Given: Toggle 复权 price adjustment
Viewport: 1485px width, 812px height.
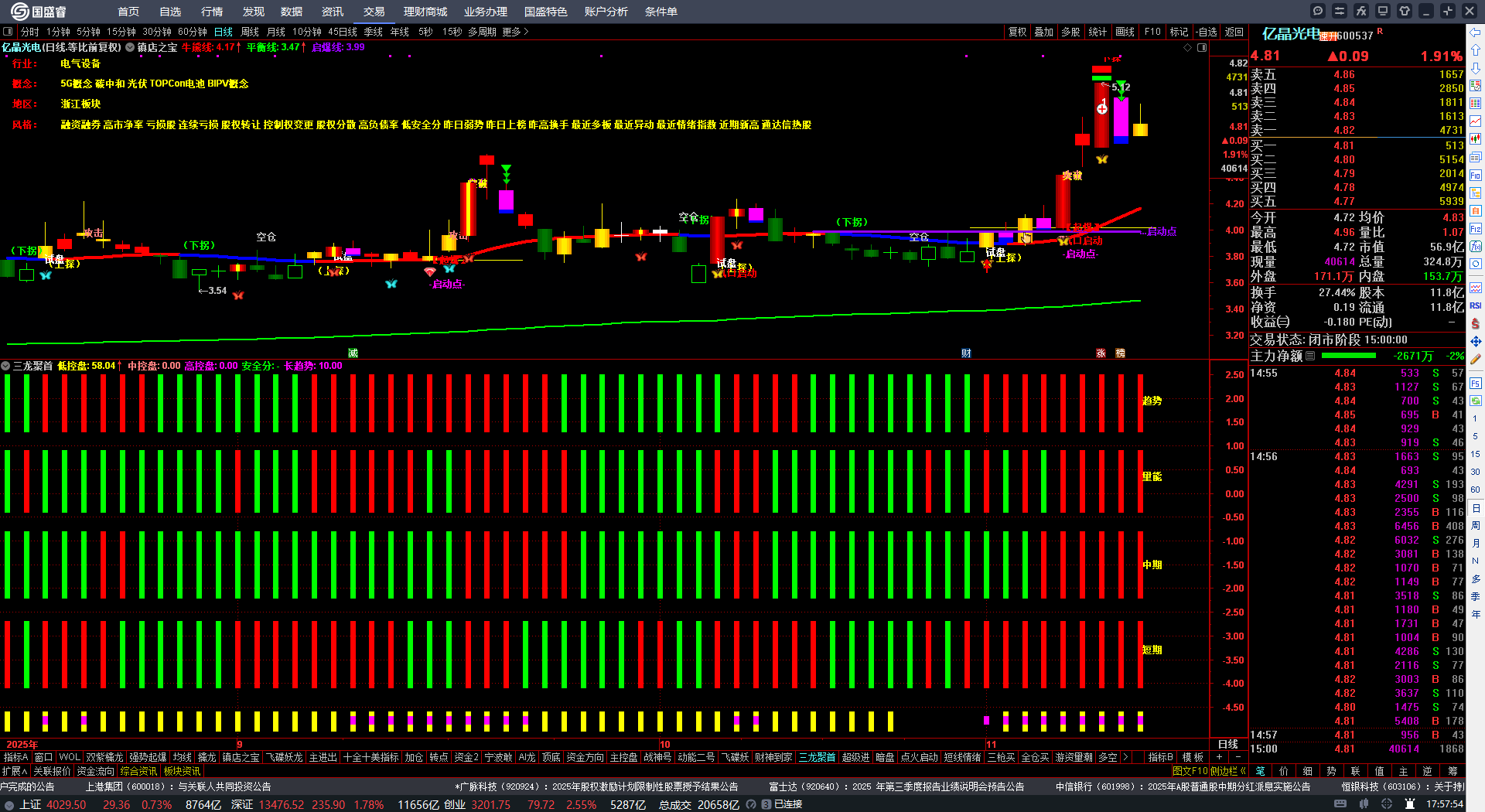Looking at the screenshot, I should click(1017, 32).
